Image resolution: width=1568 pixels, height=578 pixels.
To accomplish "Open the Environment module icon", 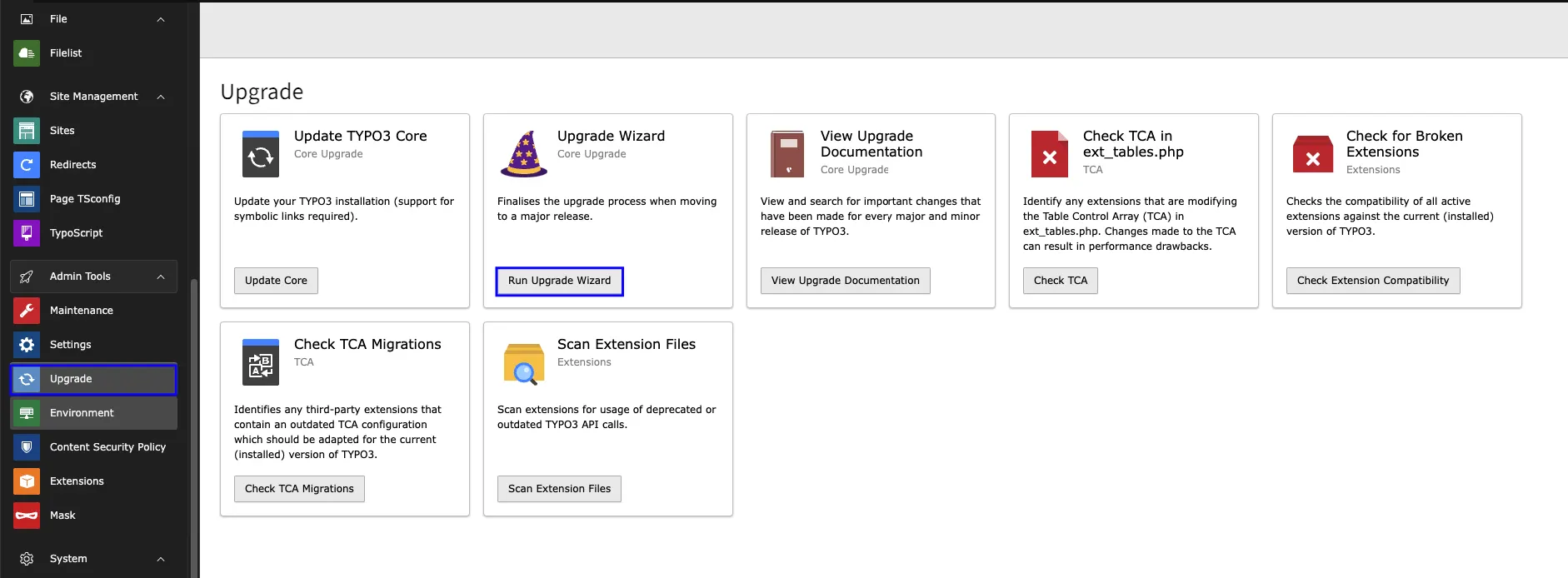I will 27,413.
